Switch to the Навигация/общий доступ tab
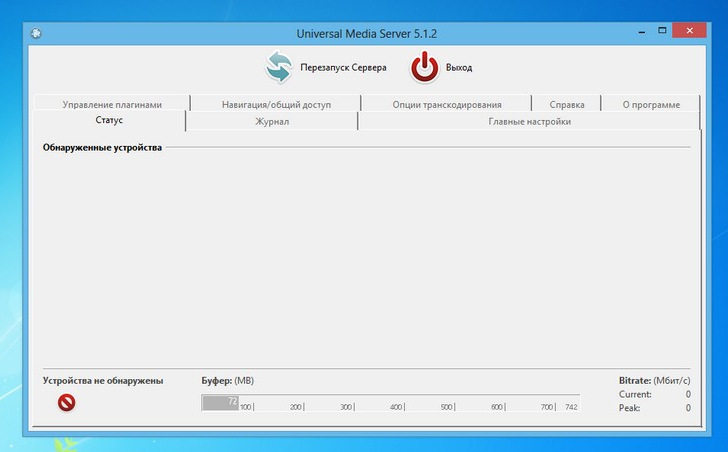This screenshot has width=728, height=452. (276, 104)
